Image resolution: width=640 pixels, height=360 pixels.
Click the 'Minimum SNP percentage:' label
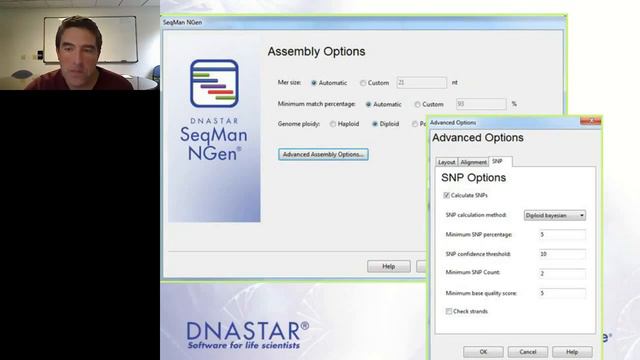479,235
